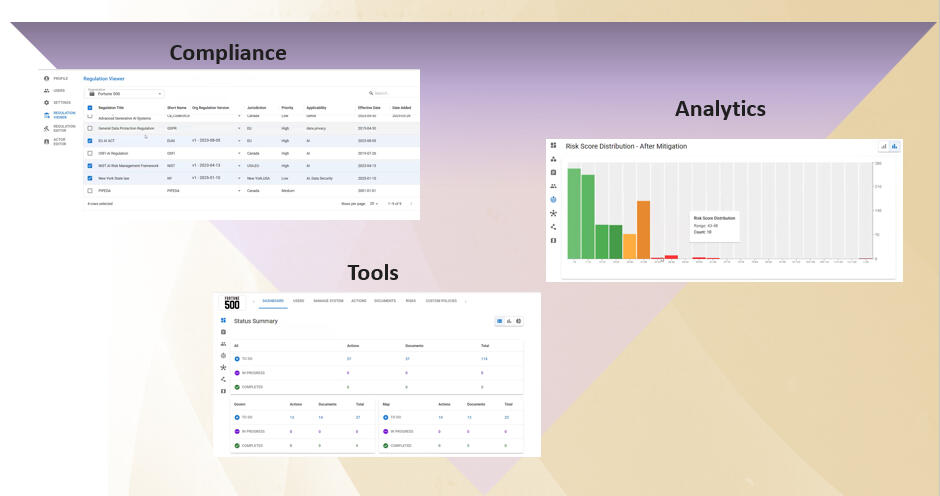
Task: Select the Users tab in Tools
Action: 299,301
